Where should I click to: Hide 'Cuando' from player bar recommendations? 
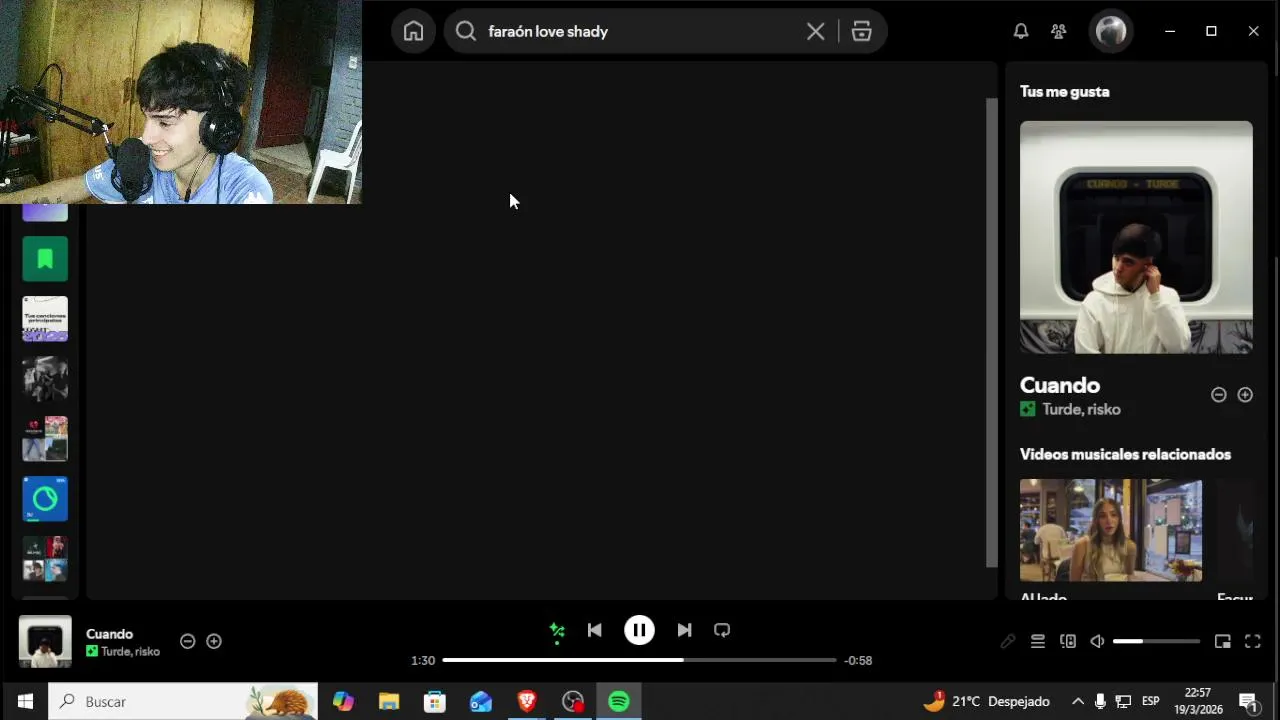187,641
